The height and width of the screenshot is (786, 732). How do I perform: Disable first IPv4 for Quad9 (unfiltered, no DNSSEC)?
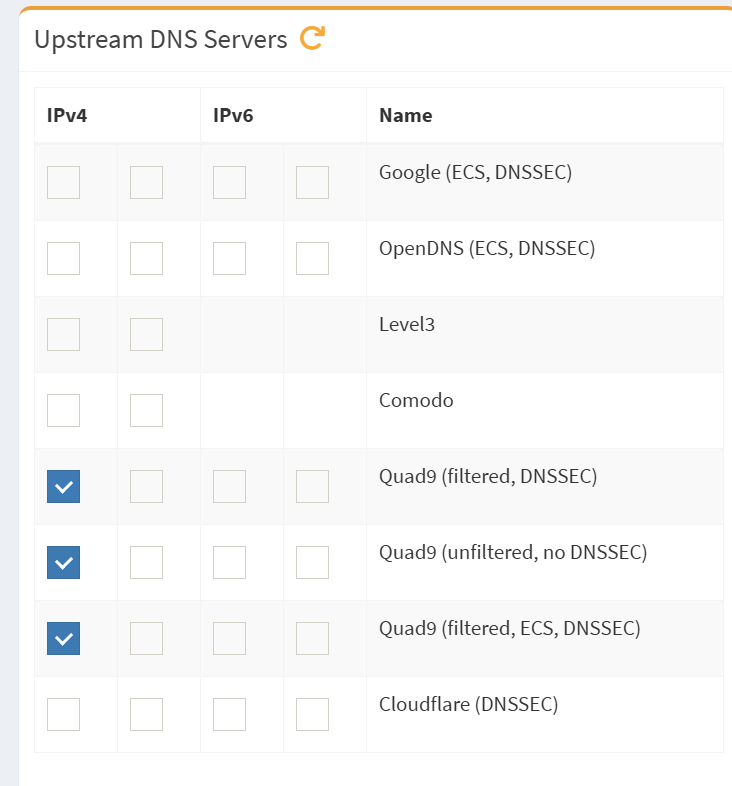(x=63, y=562)
